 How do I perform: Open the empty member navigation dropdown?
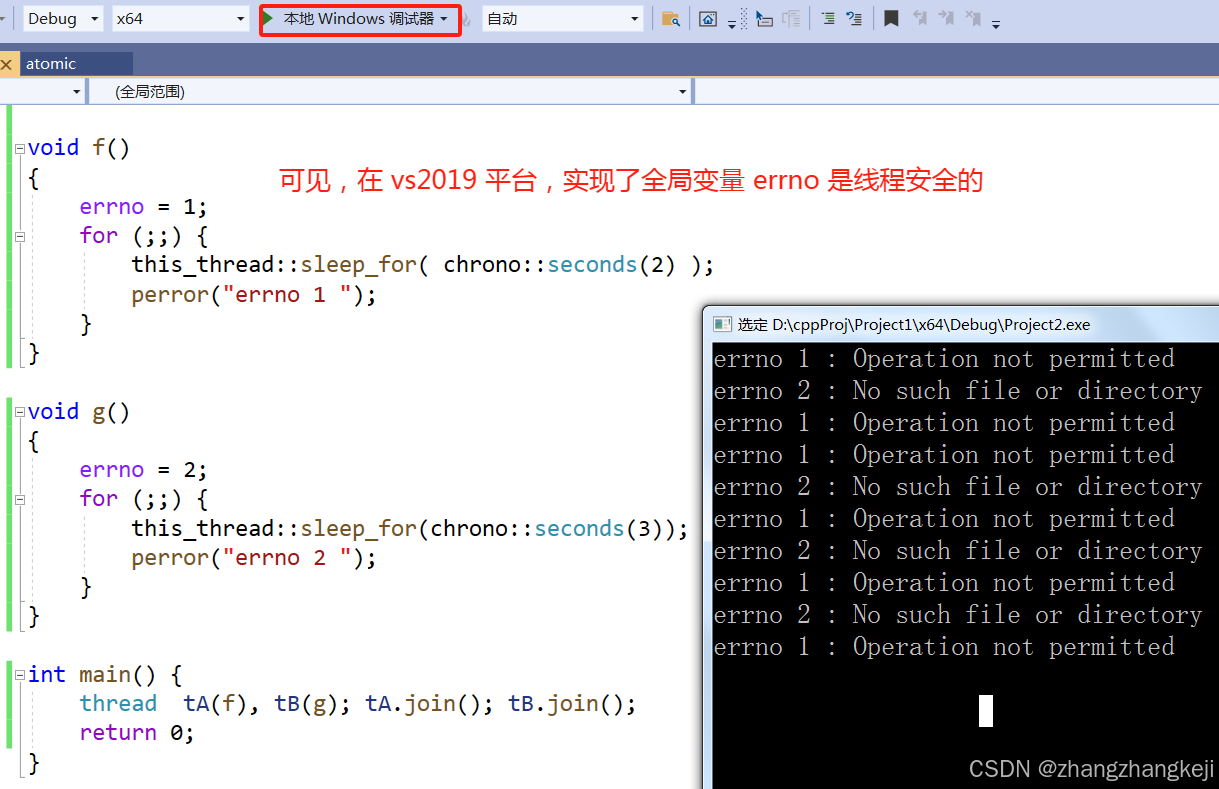[956, 92]
